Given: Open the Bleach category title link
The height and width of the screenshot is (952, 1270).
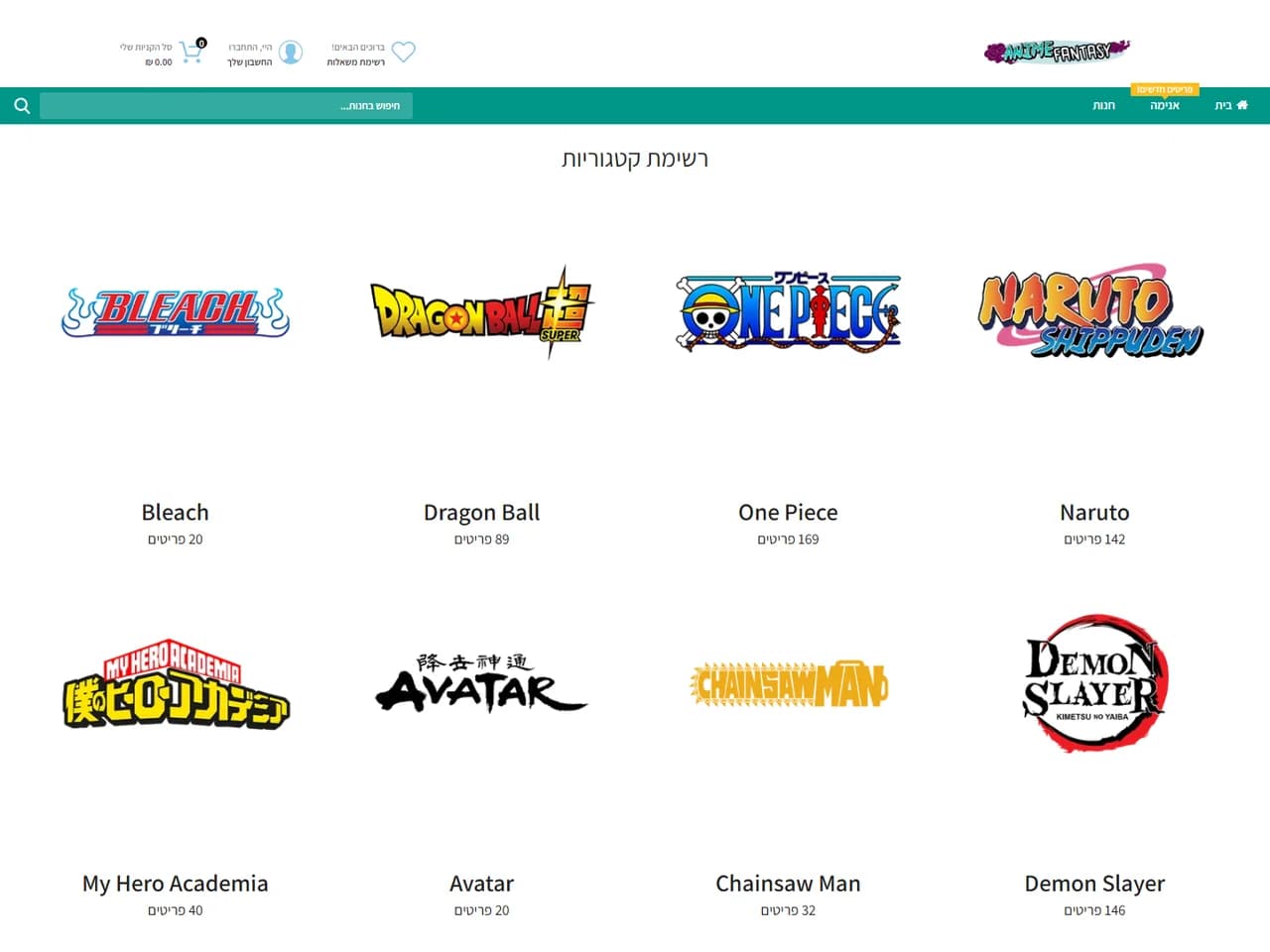Looking at the screenshot, I should [176, 513].
